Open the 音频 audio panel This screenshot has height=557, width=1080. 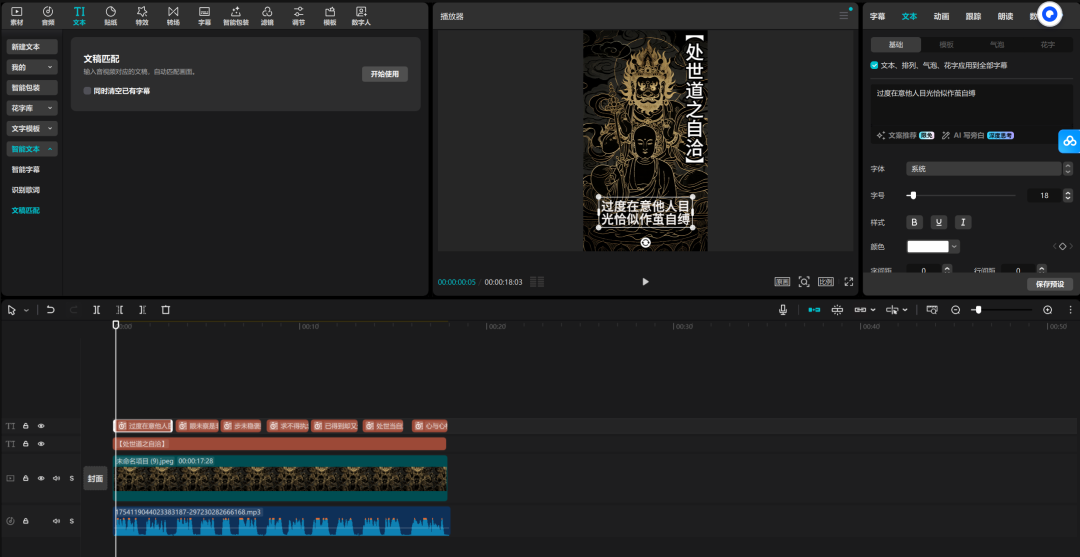(48, 15)
